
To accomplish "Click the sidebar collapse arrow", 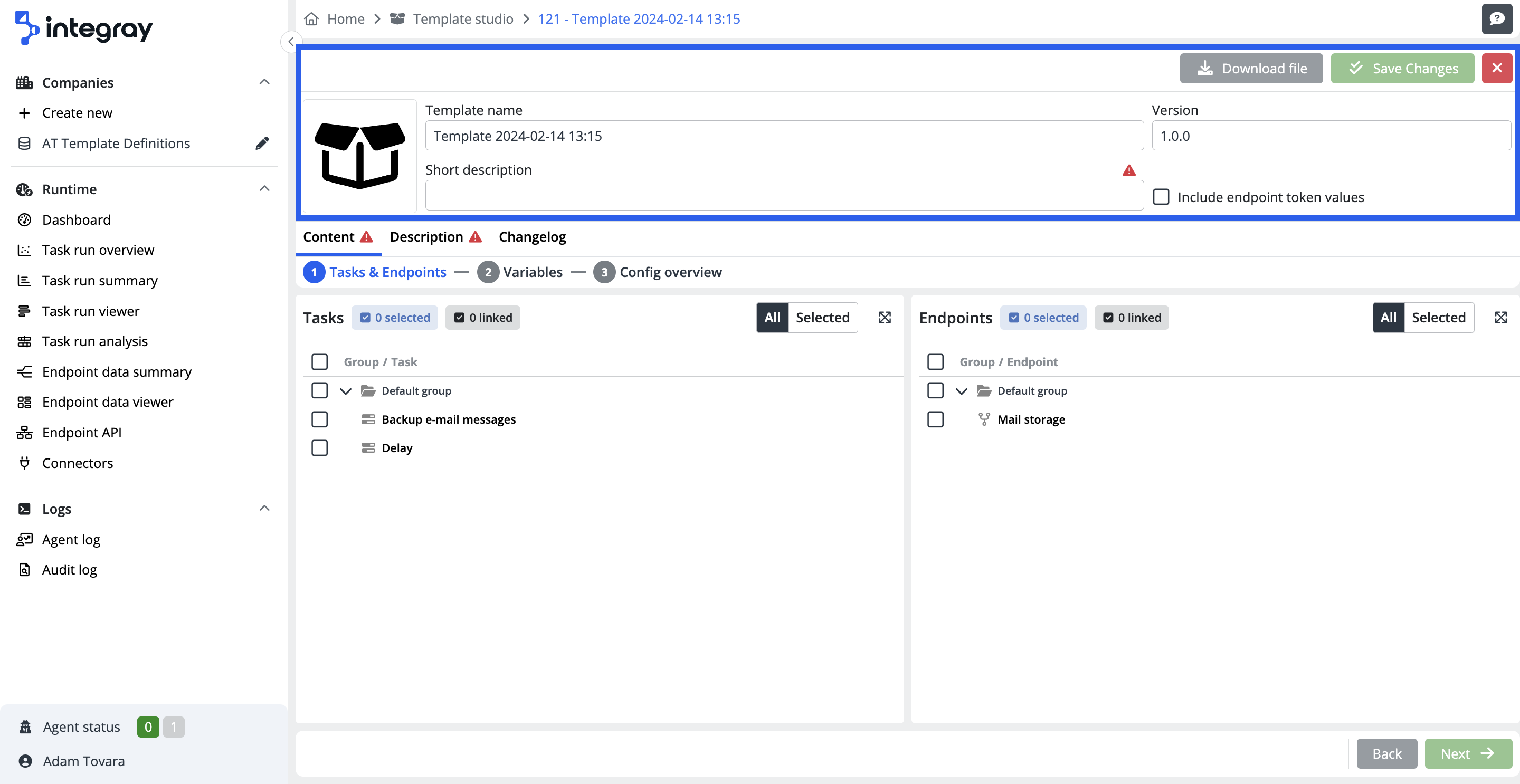I will (291, 41).
